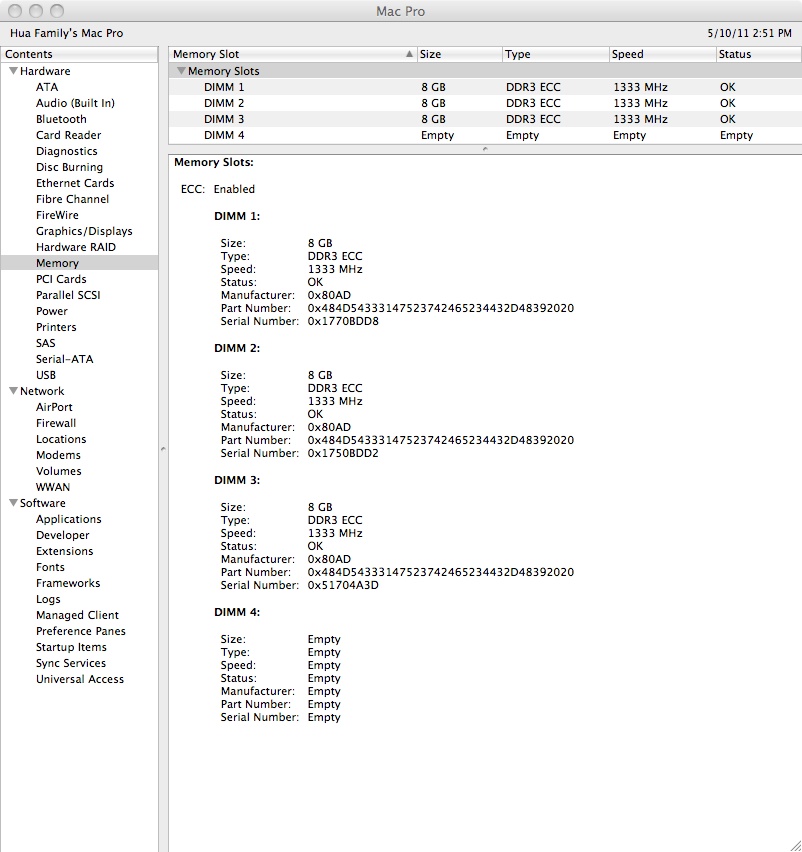This screenshot has width=802, height=852.
Task: Select the DIMM 2 row
Action: [x=485, y=103]
